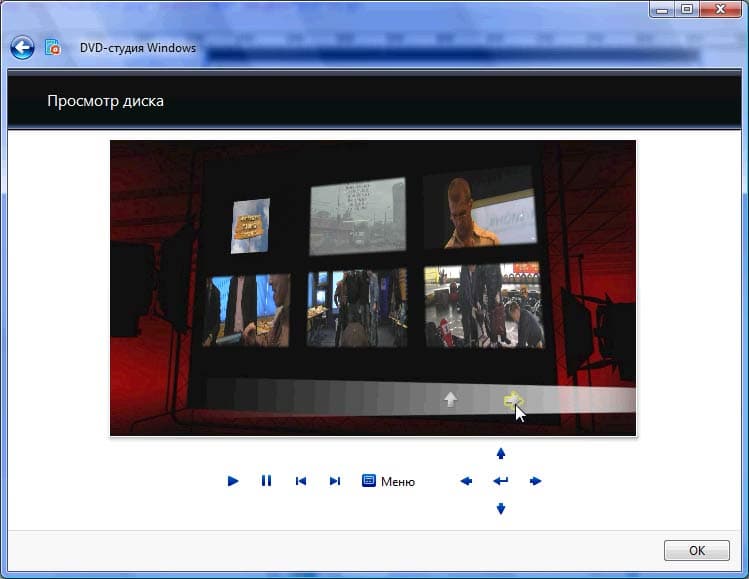Open the disc menu with the Меню icon
The width and height of the screenshot is (749, 579).
tap(369, 481)
